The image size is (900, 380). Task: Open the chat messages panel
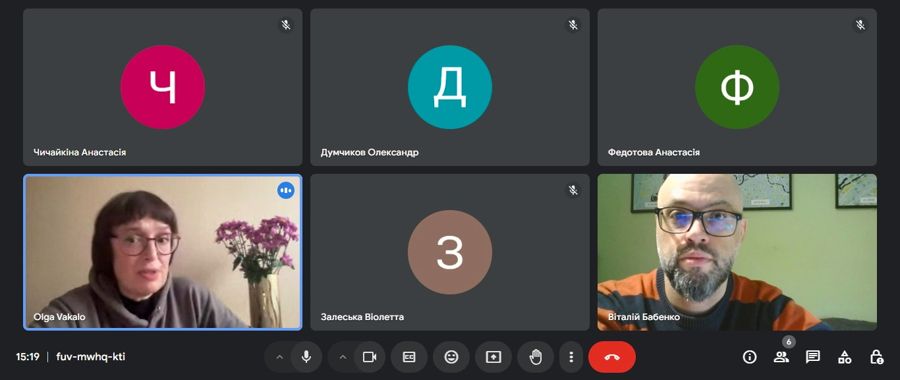pos(813,357)
